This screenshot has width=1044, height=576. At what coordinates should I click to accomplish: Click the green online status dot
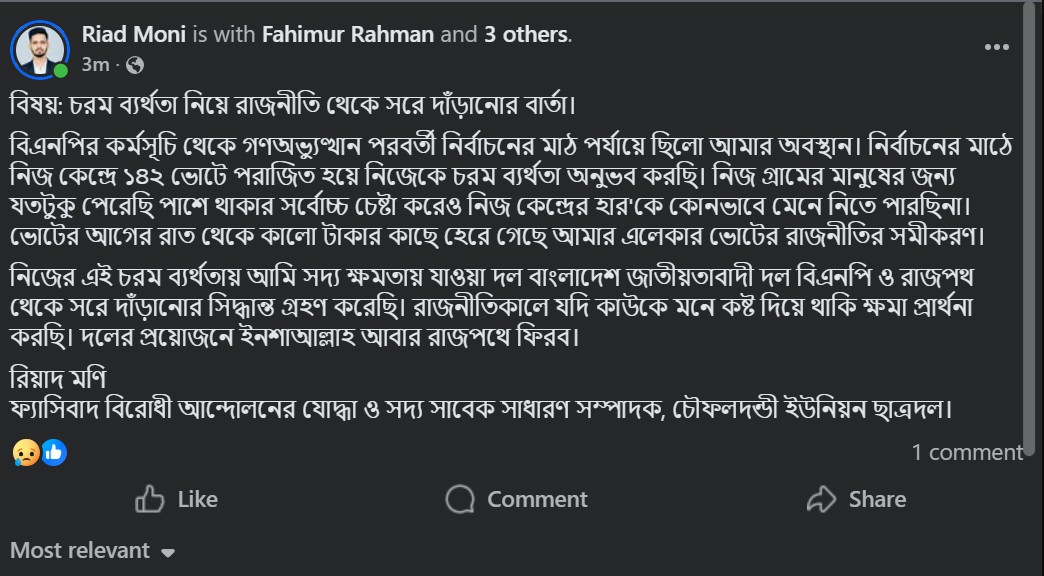pyautogui.click(x=61, y=71)
